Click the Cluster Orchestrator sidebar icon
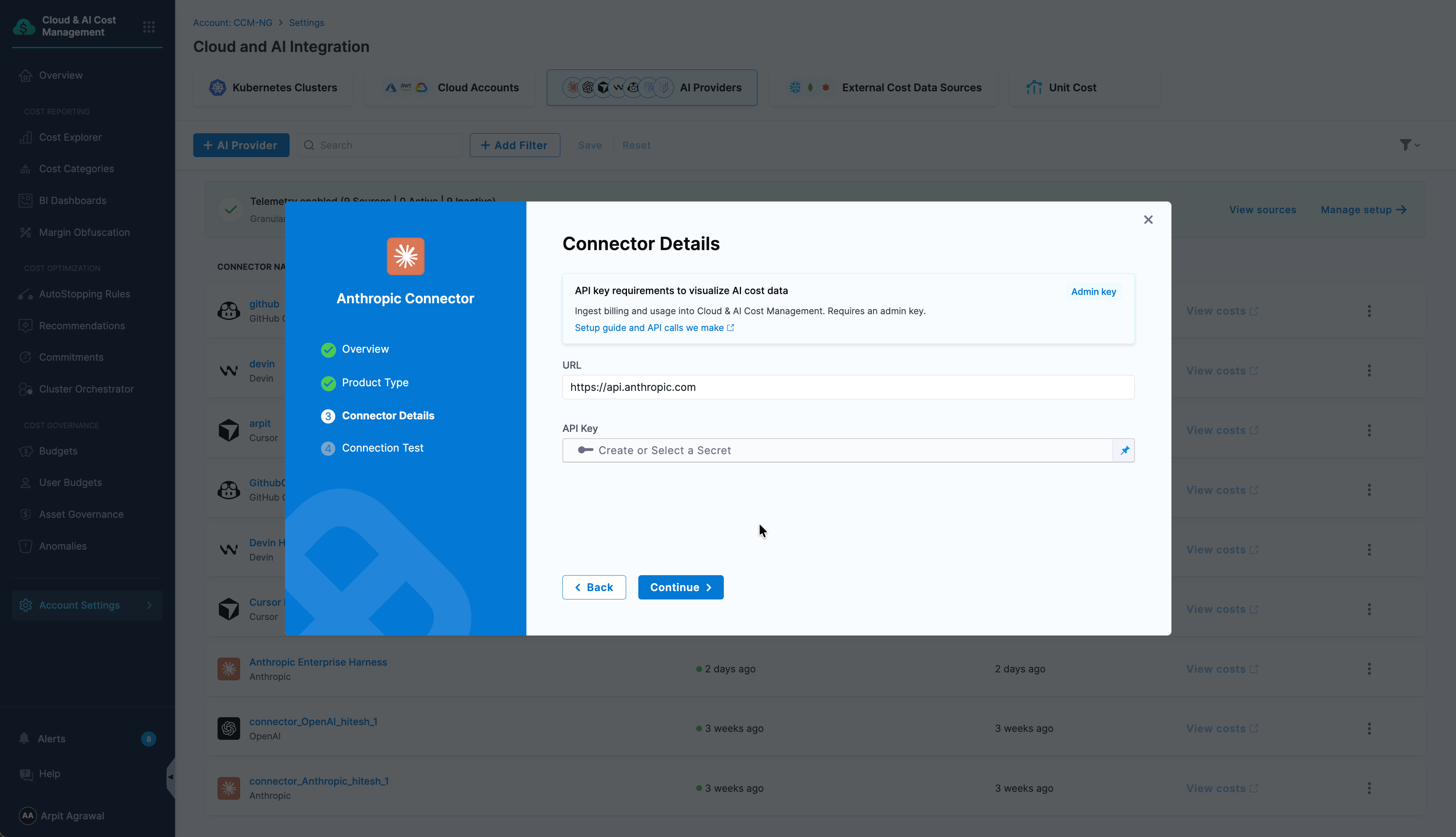 pos(25,389)
